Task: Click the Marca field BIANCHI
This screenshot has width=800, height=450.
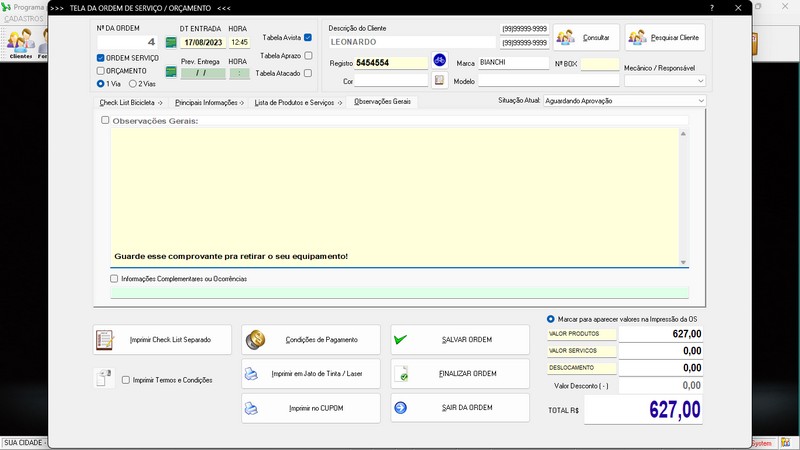Action: (x=513, y=62)
